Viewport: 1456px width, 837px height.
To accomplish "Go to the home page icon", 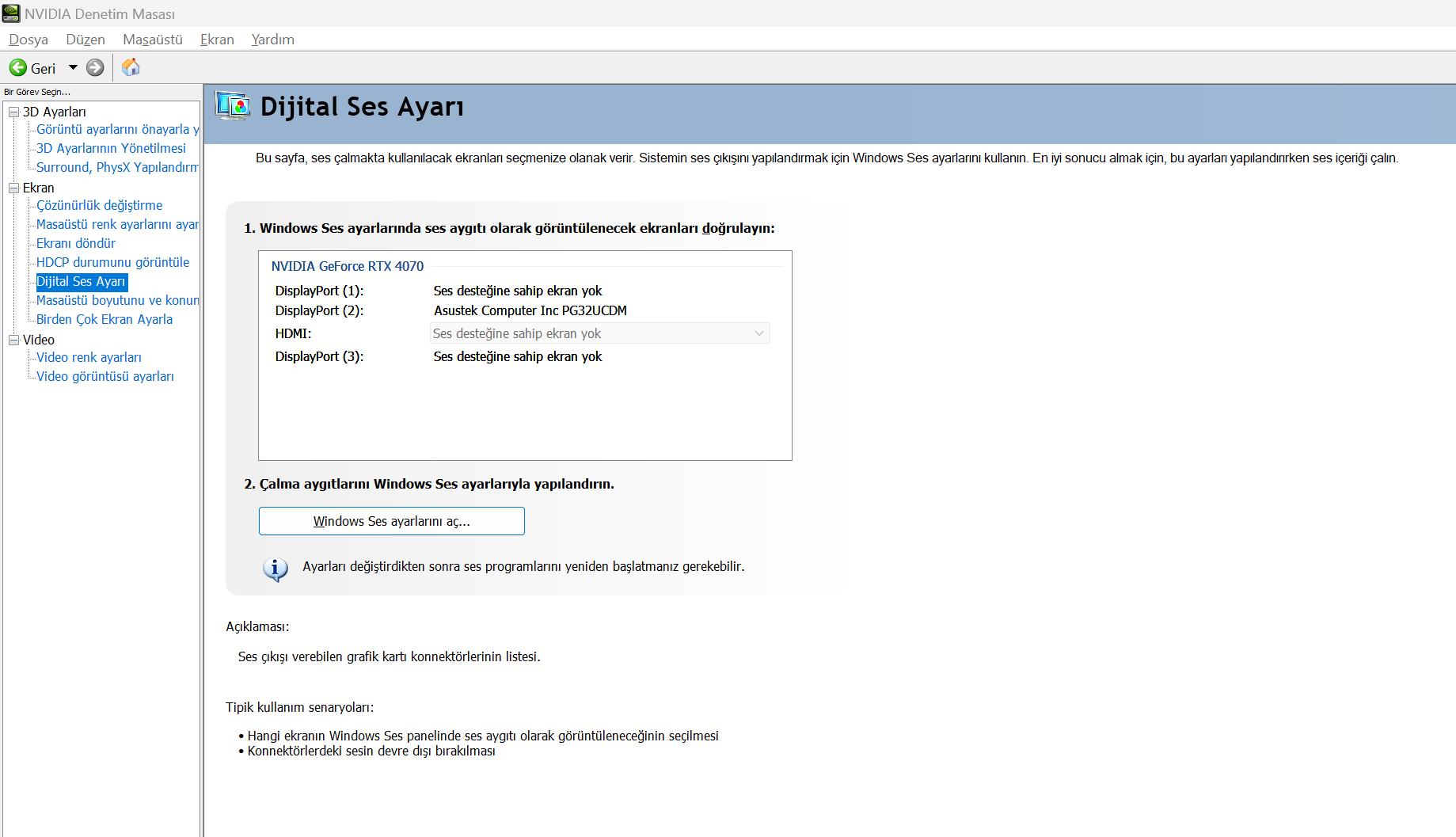I will pos(131,67).
